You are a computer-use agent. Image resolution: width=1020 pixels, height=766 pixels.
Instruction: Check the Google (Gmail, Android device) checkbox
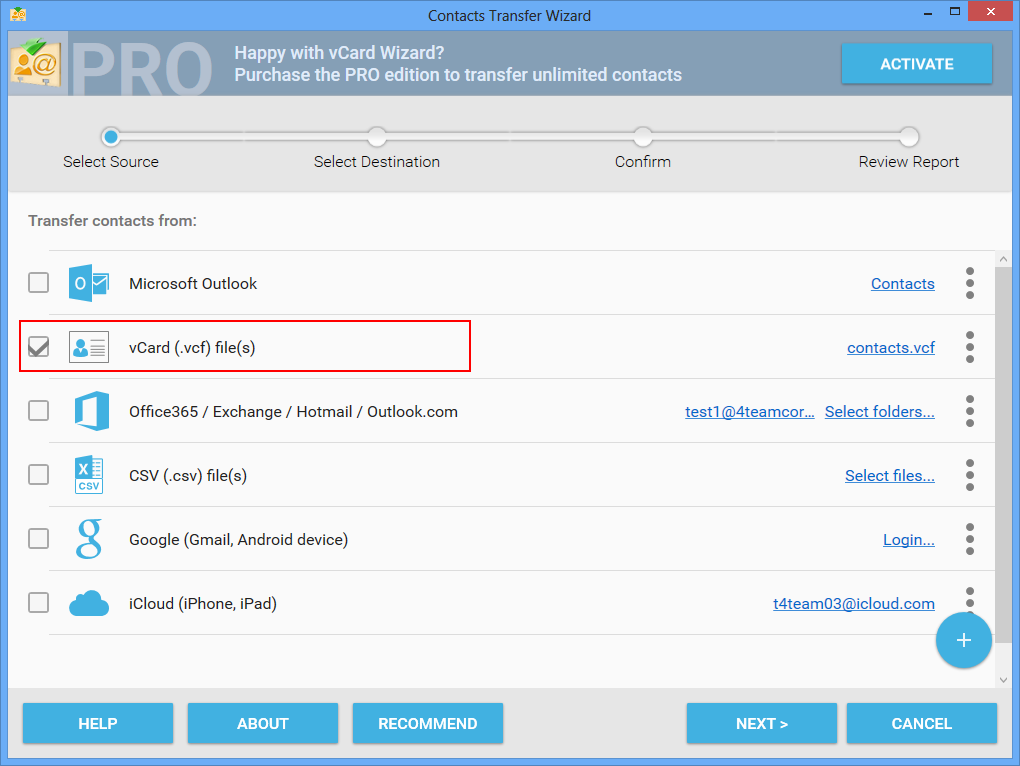point(38,539)
